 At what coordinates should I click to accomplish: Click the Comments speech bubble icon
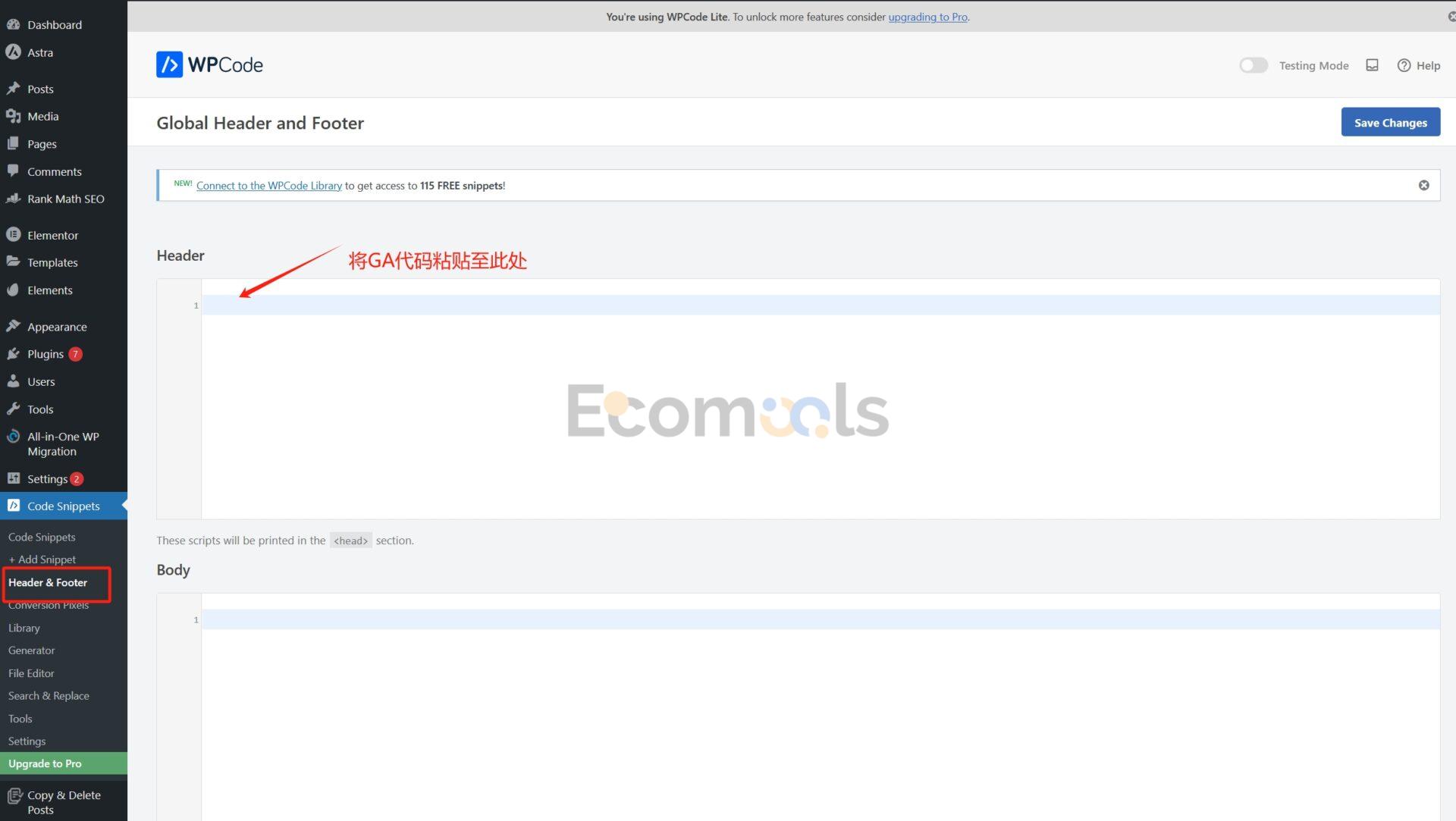[13, 171]
